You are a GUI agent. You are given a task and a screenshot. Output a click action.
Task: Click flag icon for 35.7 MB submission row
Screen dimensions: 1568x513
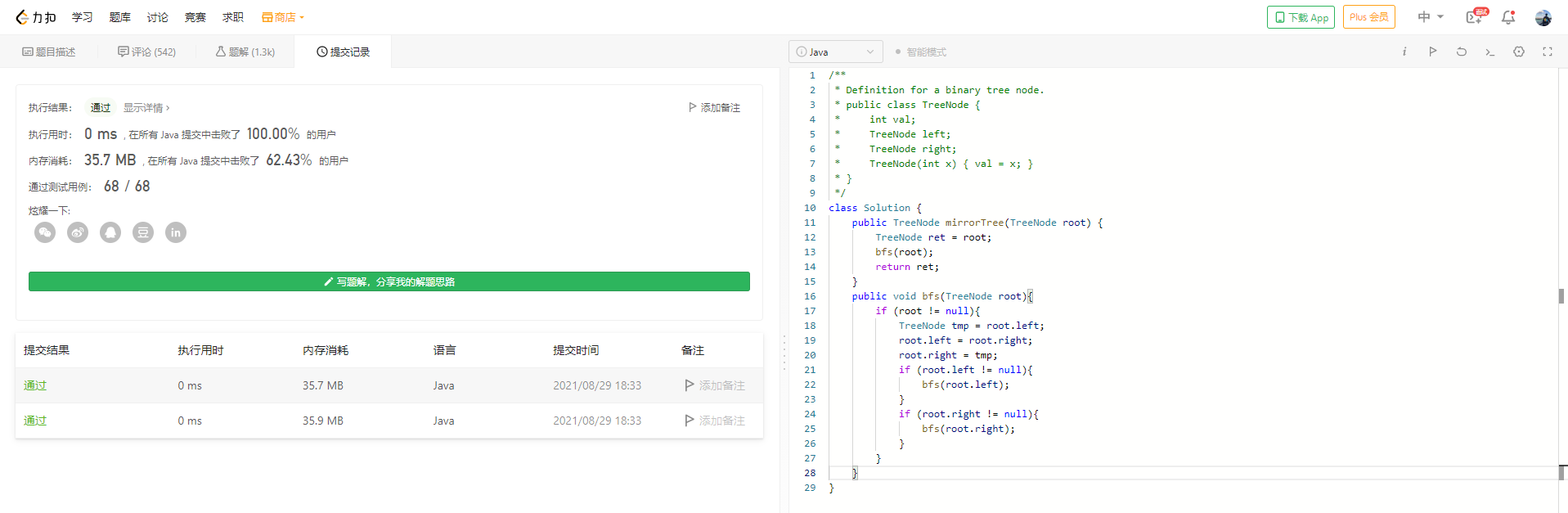(x=690, y=385)
